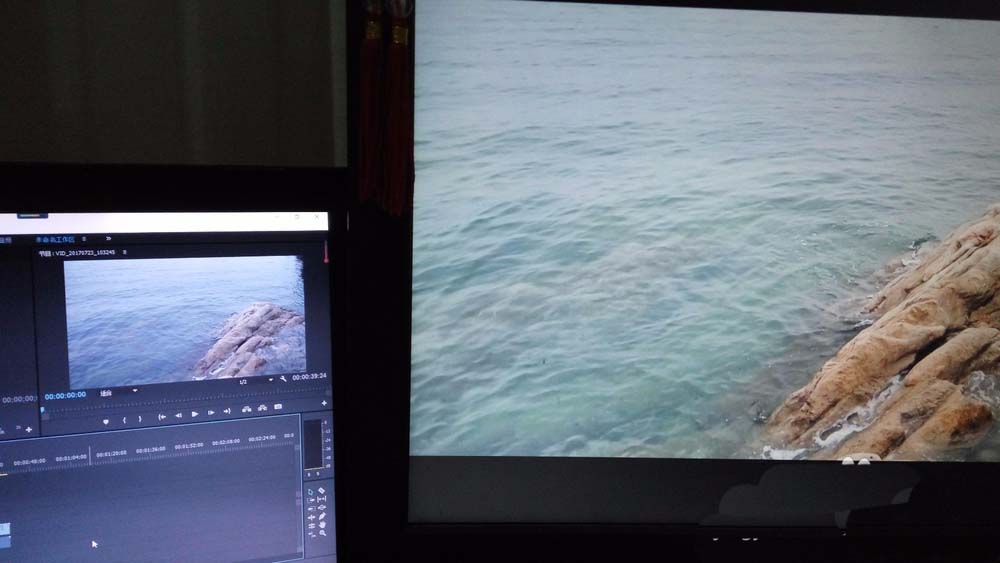The height and width of the screenshot is (563, 1000).
Task: Click the Mark Out button
Action: point(140,419)
